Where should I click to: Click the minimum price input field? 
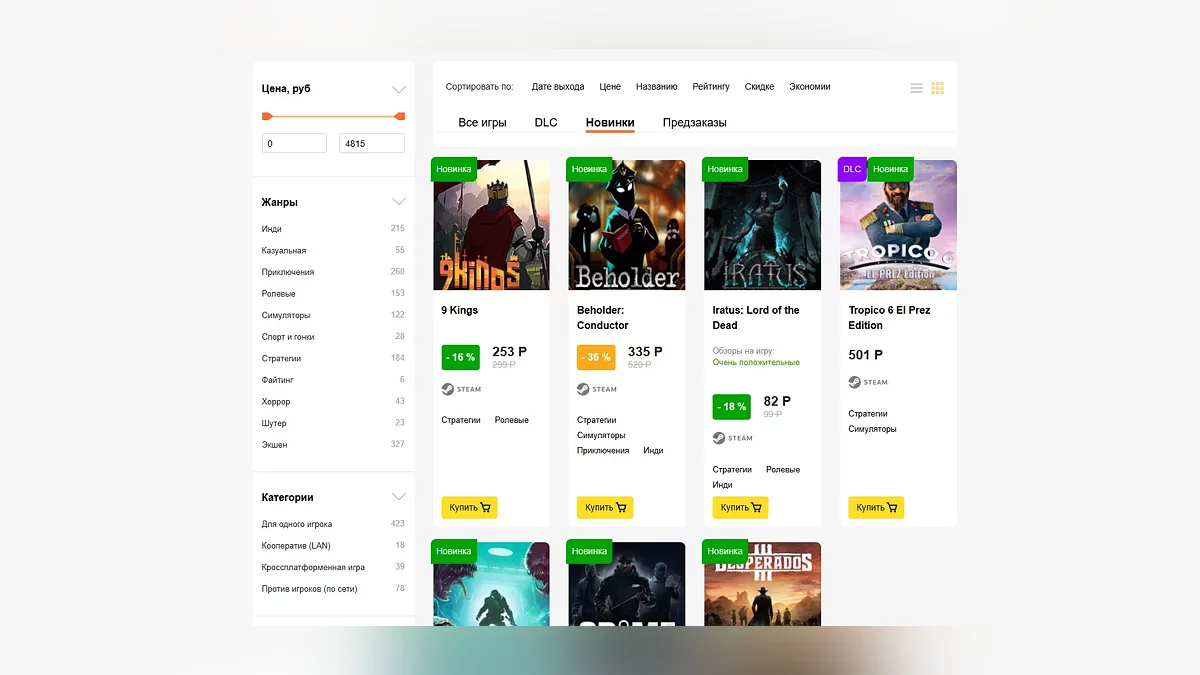pyautogui.click(x=294, y=144)
